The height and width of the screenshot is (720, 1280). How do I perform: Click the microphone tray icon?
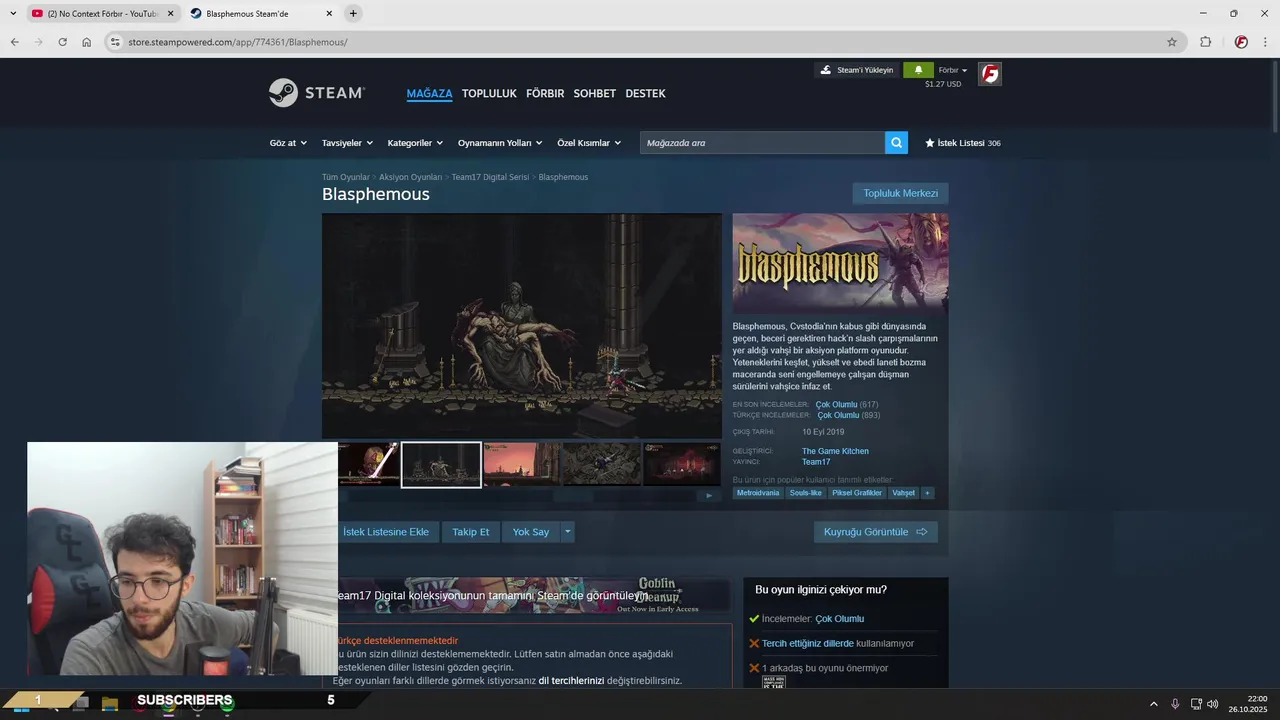click(x=1175, y=704)
